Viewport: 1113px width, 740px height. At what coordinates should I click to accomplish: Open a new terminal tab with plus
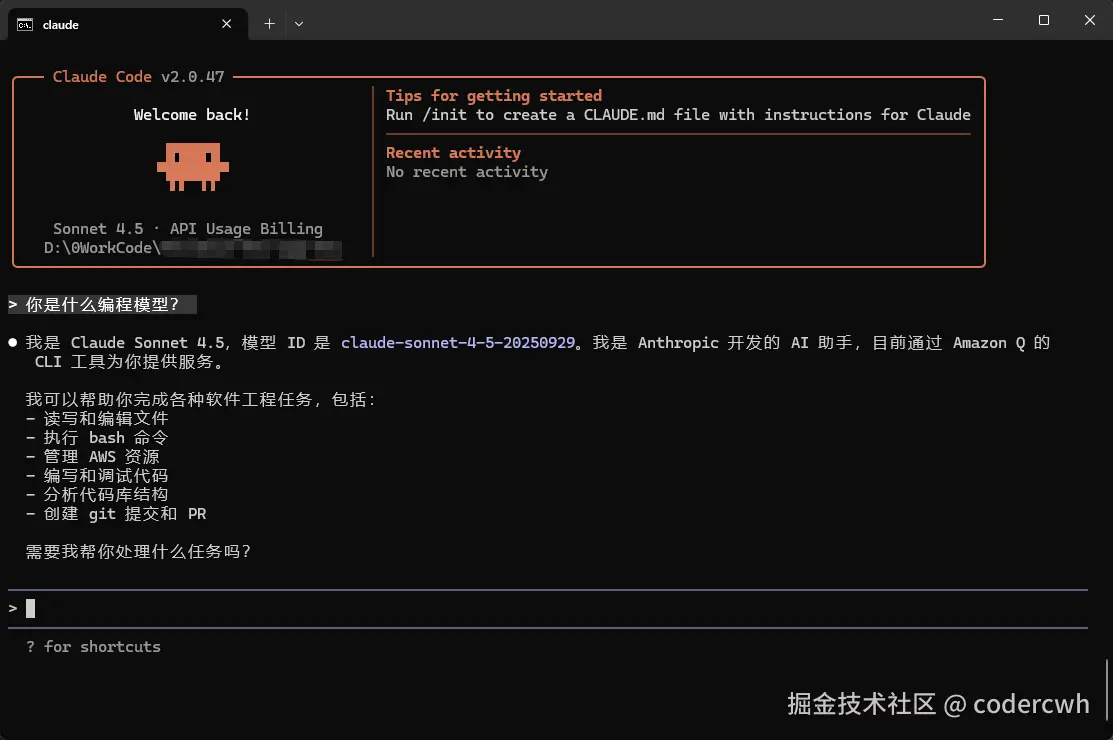(269, 23)
